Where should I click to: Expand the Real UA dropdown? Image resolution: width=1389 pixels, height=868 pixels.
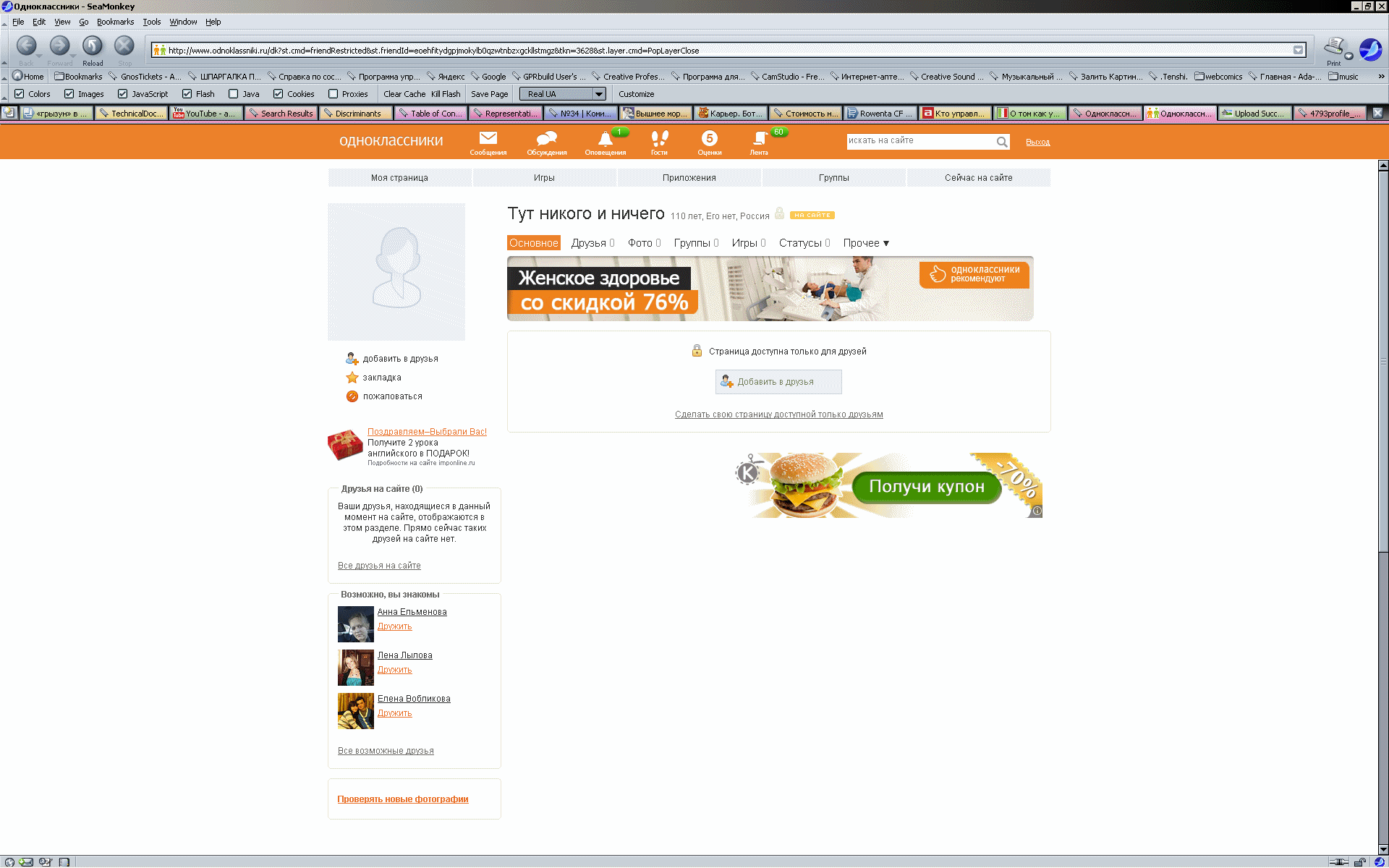click(599, 94)
